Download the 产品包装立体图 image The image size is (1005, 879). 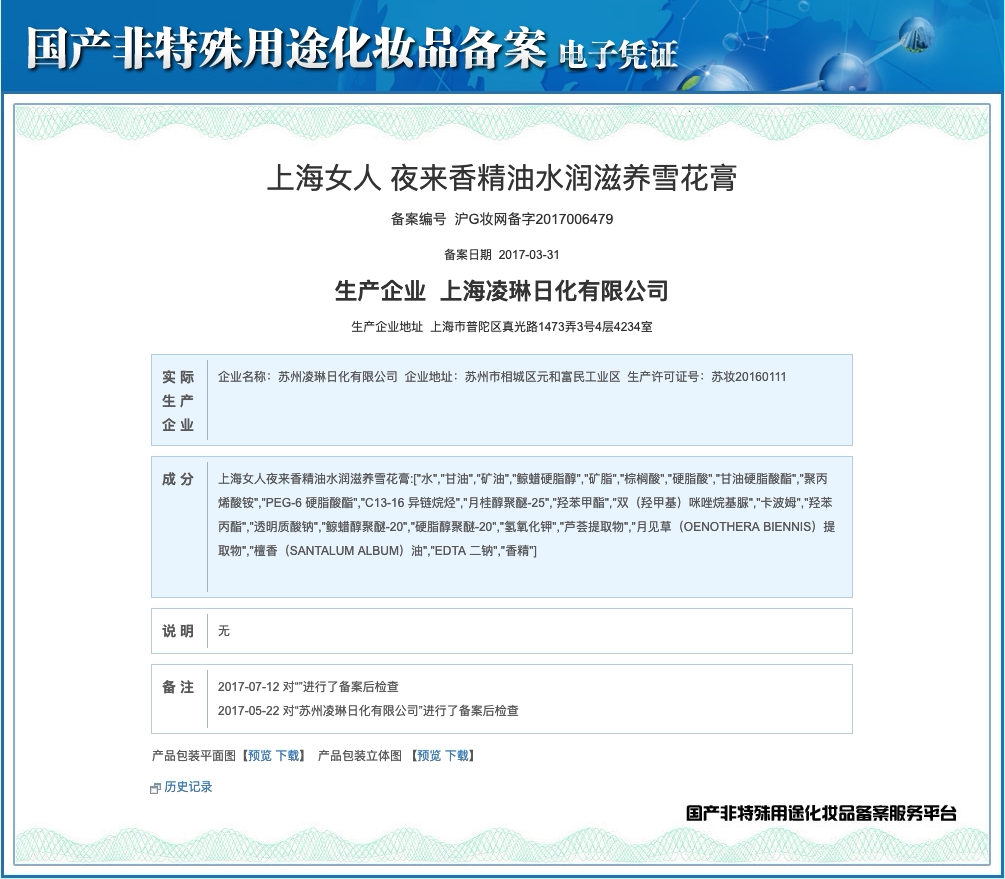point(457,755)
